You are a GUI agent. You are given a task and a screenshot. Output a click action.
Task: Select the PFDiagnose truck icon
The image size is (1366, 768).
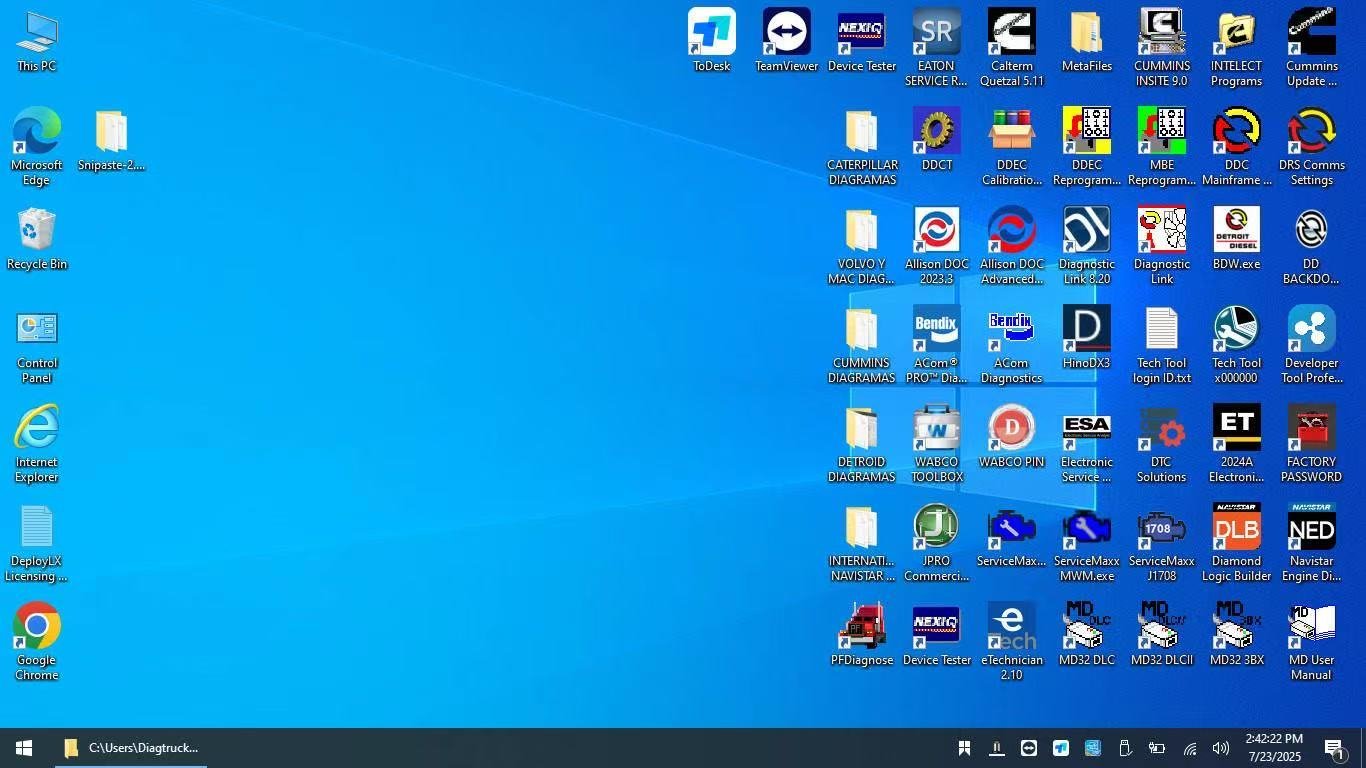coord(861,627)
